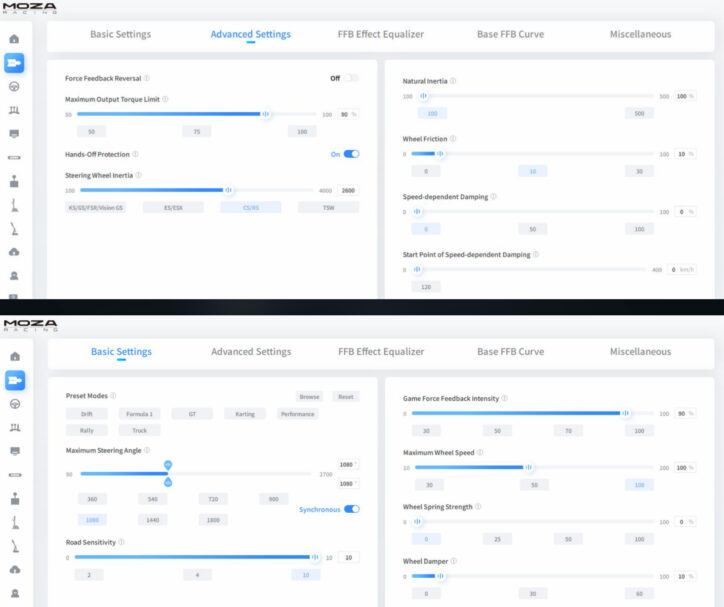The image size is (724, 607).
Task: Disable the Synchronous steering angle toggle
Action: (351, 509)
